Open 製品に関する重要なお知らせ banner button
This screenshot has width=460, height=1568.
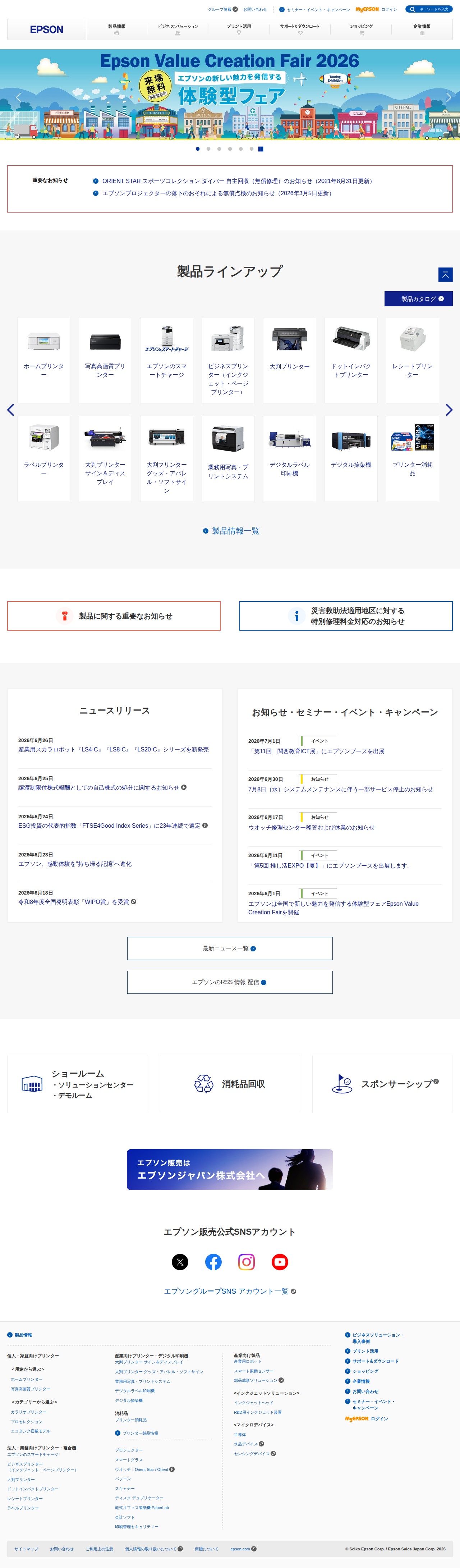[x=114, y=616]
